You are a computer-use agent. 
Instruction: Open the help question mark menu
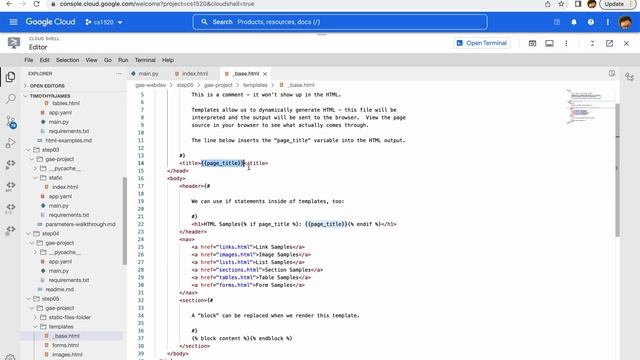[591, 22]
